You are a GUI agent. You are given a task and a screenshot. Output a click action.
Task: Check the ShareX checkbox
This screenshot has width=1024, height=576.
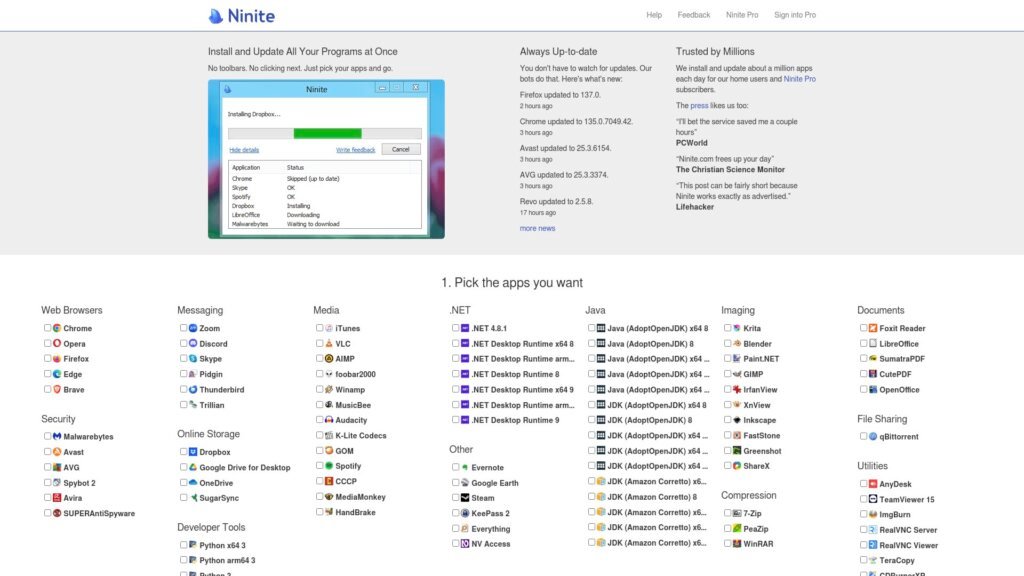click(x=728, y=466)
